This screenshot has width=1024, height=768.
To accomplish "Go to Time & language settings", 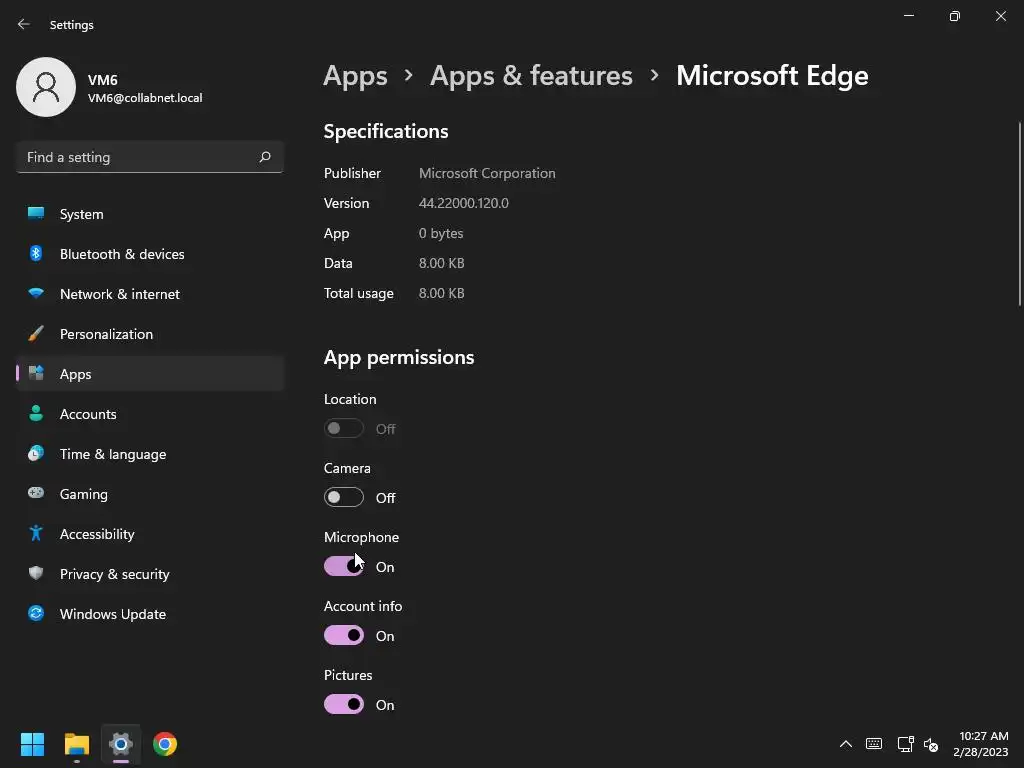I will (x=113, y=454).
